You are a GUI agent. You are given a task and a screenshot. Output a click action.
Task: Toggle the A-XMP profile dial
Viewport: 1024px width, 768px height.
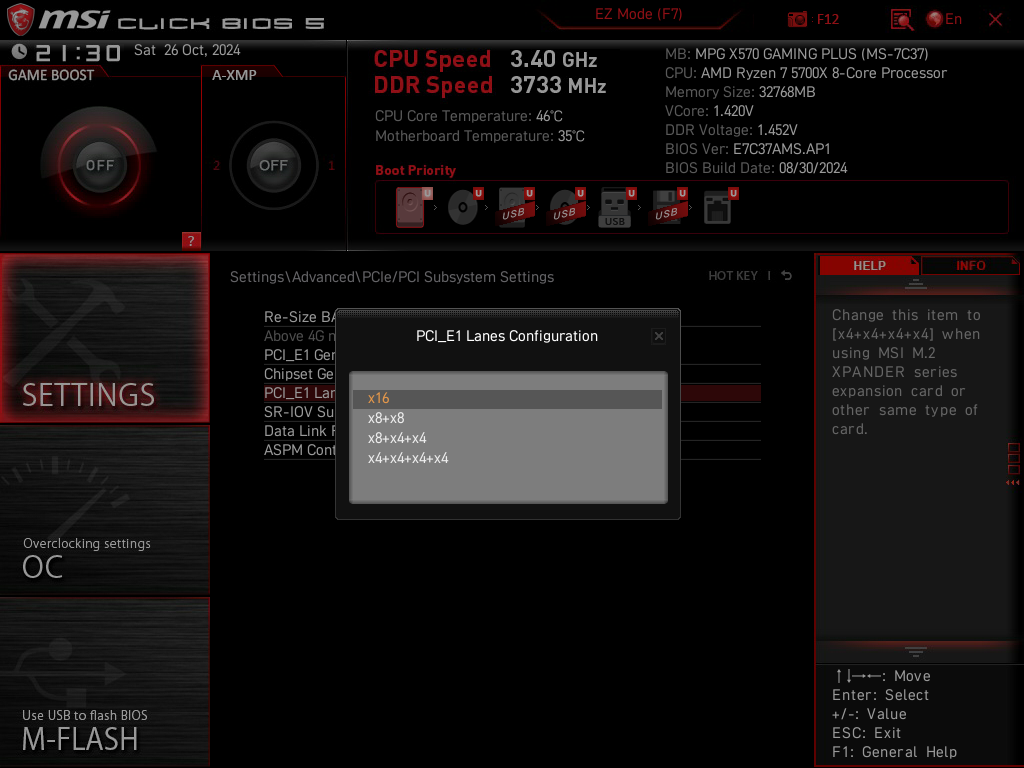point(273,165)
